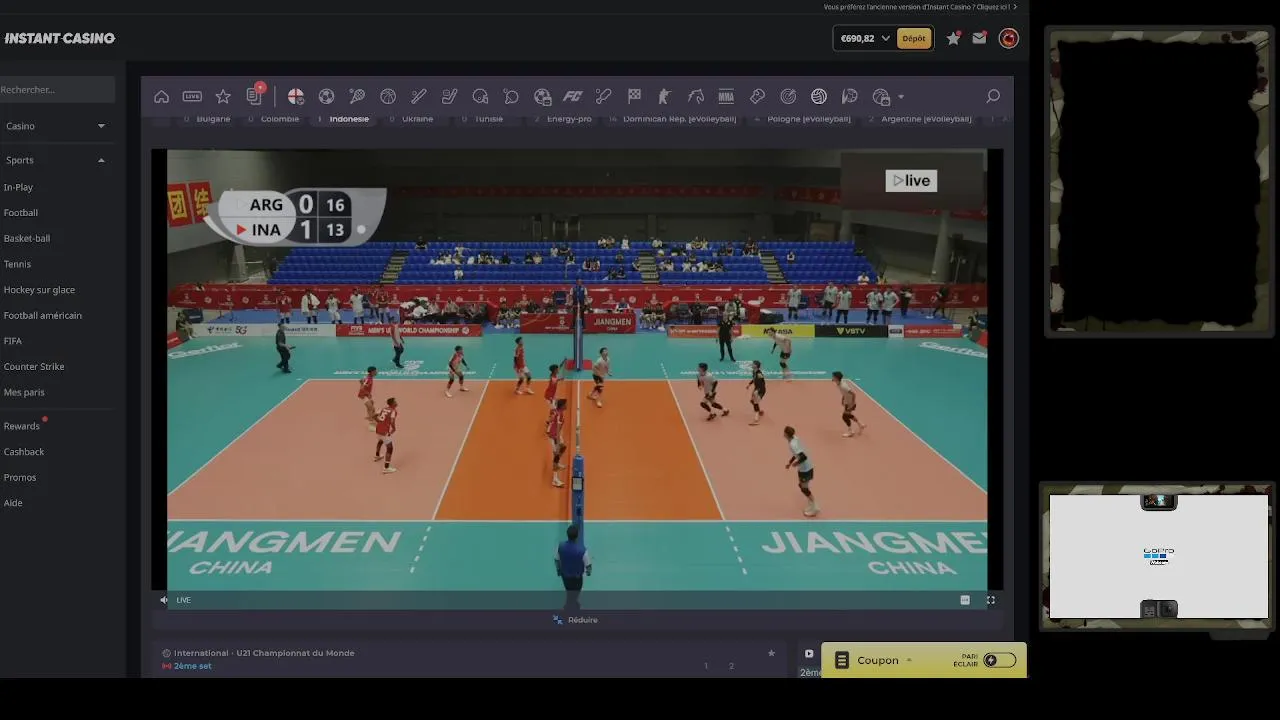Open Football américain in the sidebar

(x=43, y=315)
